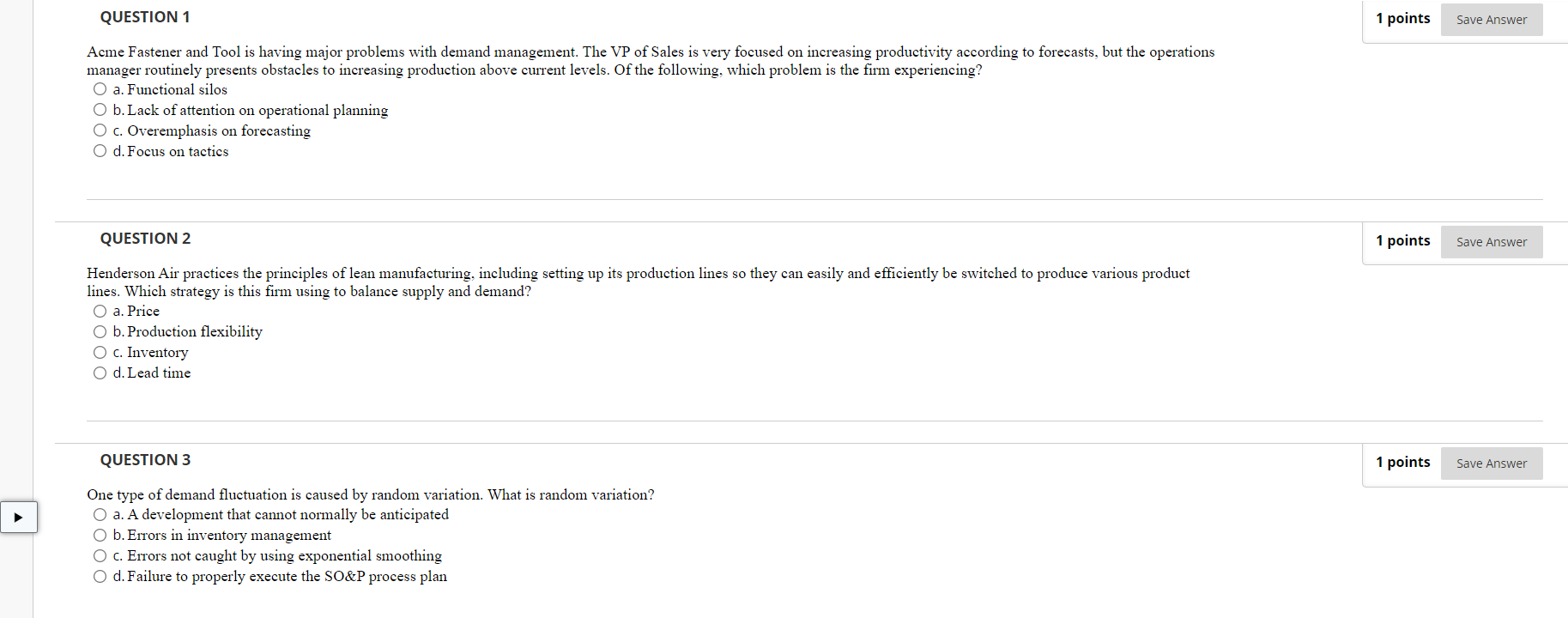This screenshot has width=1568, height=618.
Task: Select 'c. Overemphasis on forecasting' option
Action: pyautogui.click(x=100, y=130)
